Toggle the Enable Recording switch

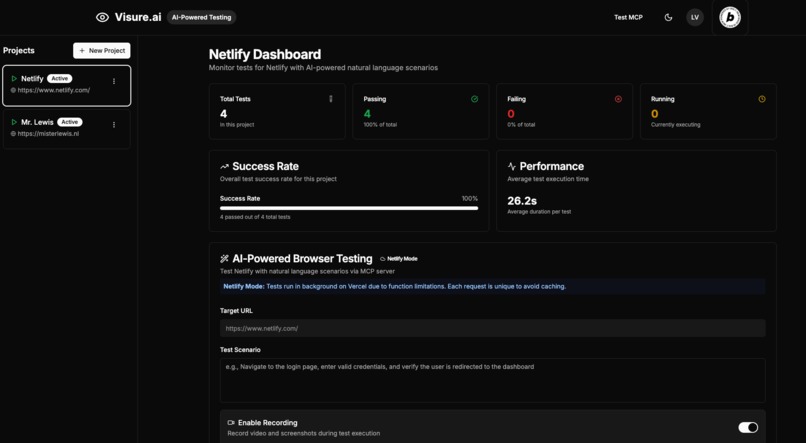pyautogui.click(x=748, y=428)
